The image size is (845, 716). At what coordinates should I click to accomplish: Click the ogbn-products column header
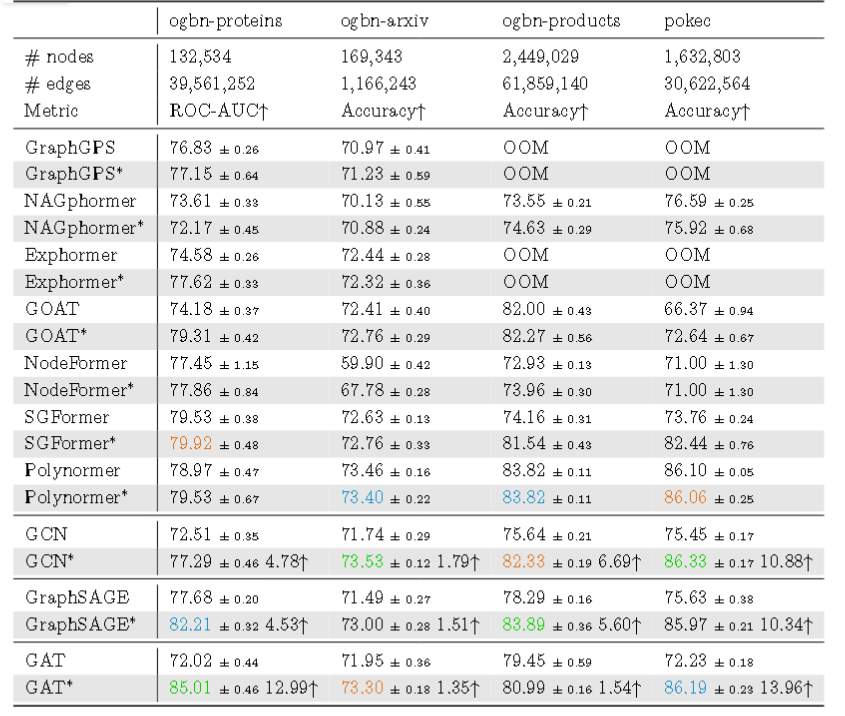561,20
